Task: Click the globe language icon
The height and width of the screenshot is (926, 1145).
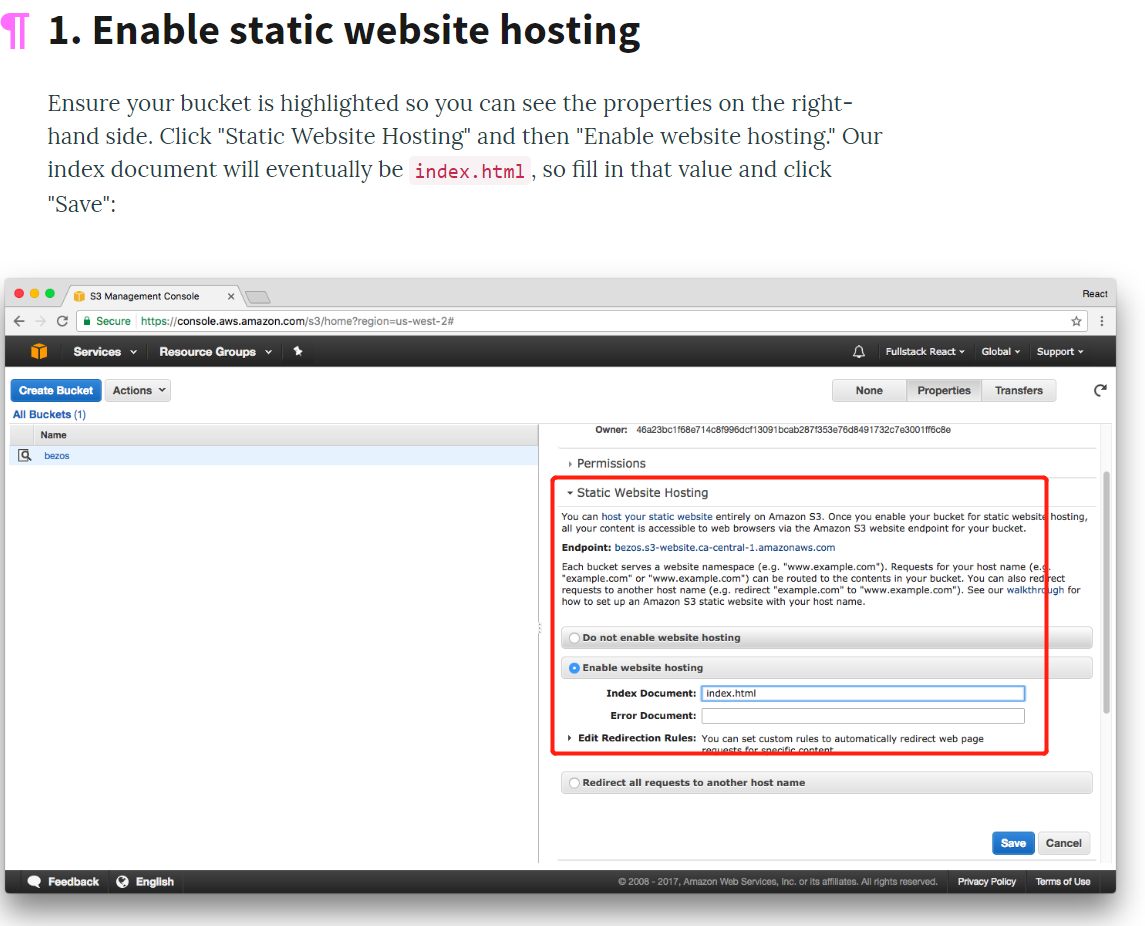Action: (x=123, y=881)
